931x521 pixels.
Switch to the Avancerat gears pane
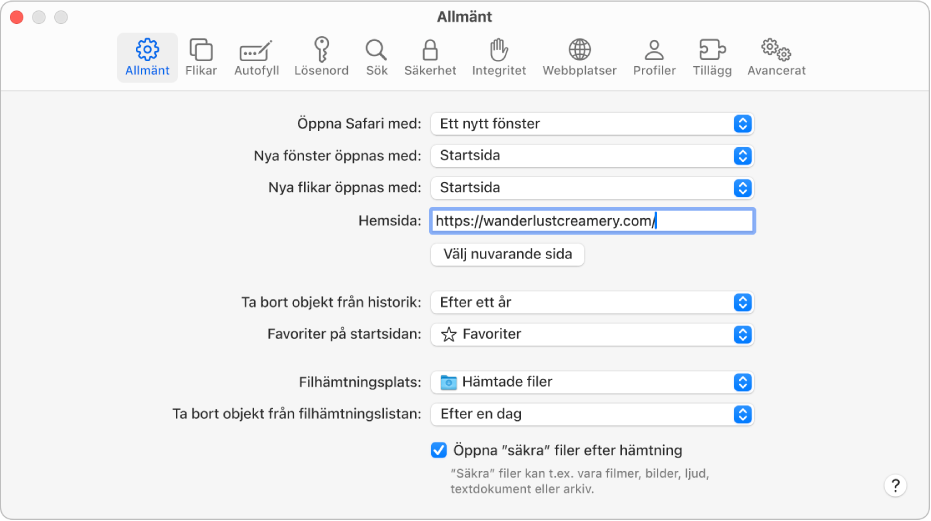(776, 57)
